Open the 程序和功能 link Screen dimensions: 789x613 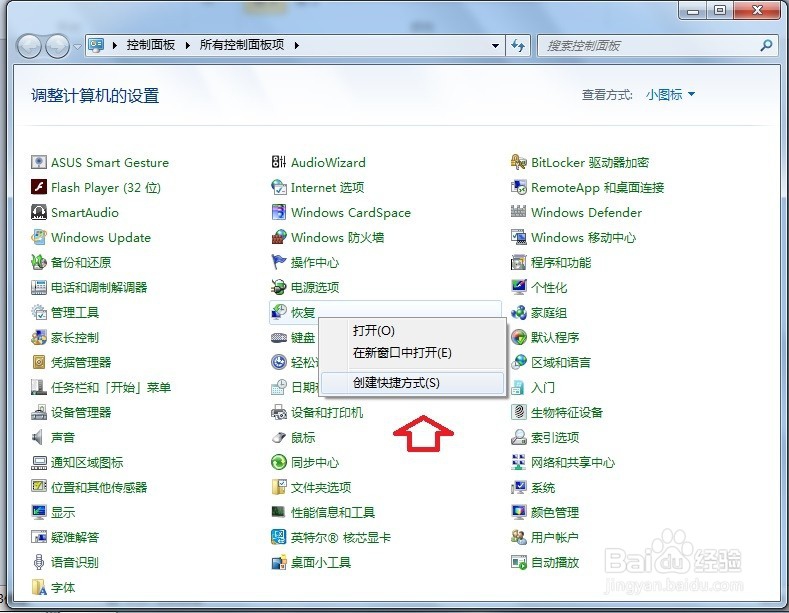point(561,262)
